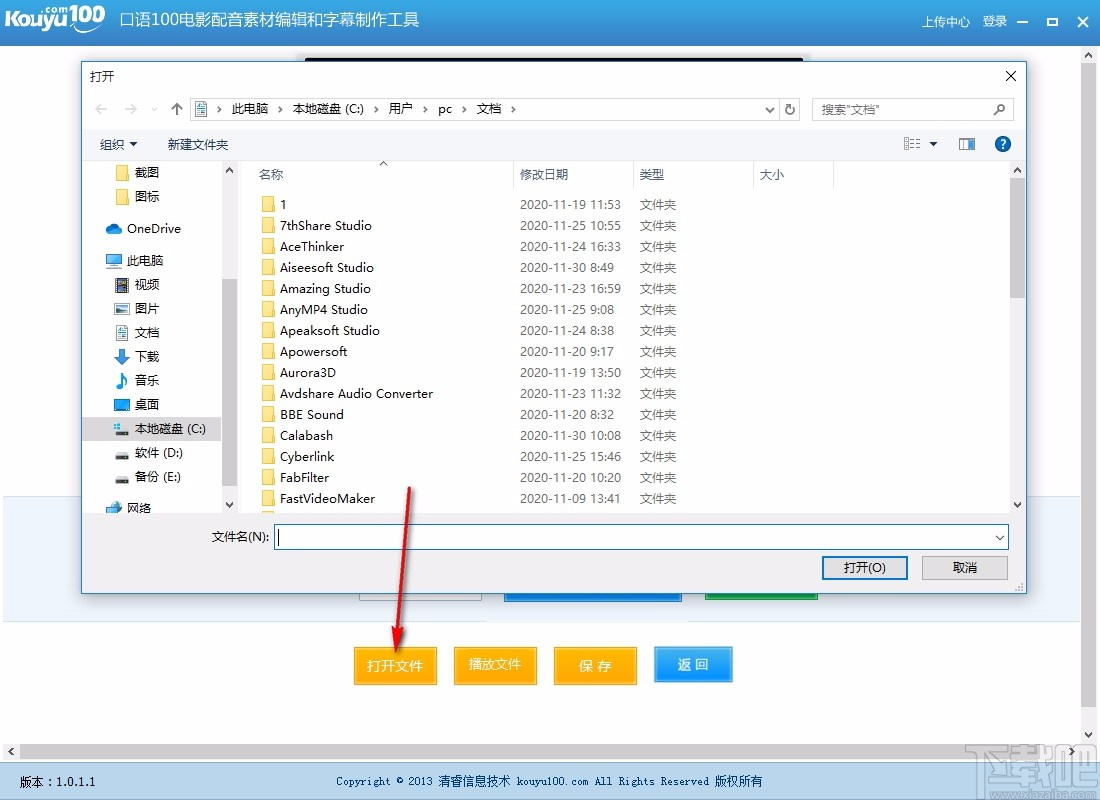Sort files by 名称 column
The height and width of the screenshot is (800, 1100).
click(x=271, y=175)
